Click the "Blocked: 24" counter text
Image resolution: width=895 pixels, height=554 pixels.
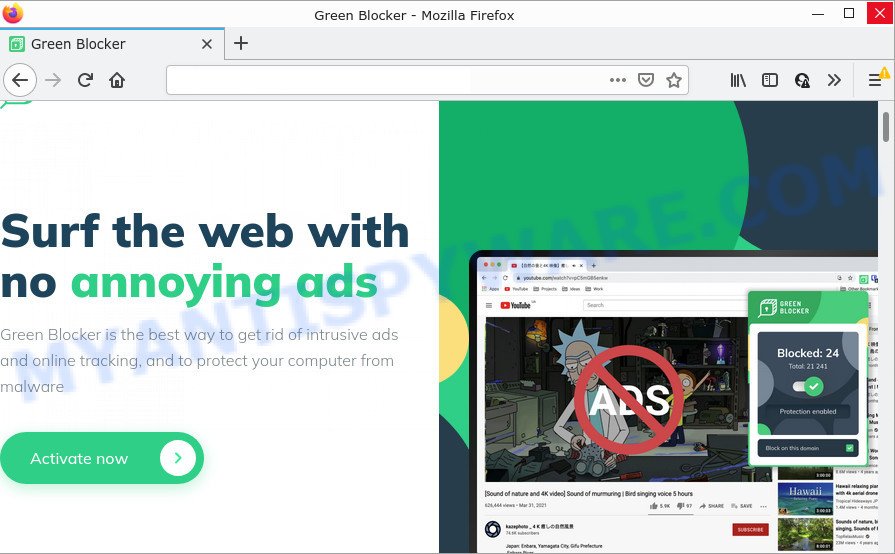point(808,353)
